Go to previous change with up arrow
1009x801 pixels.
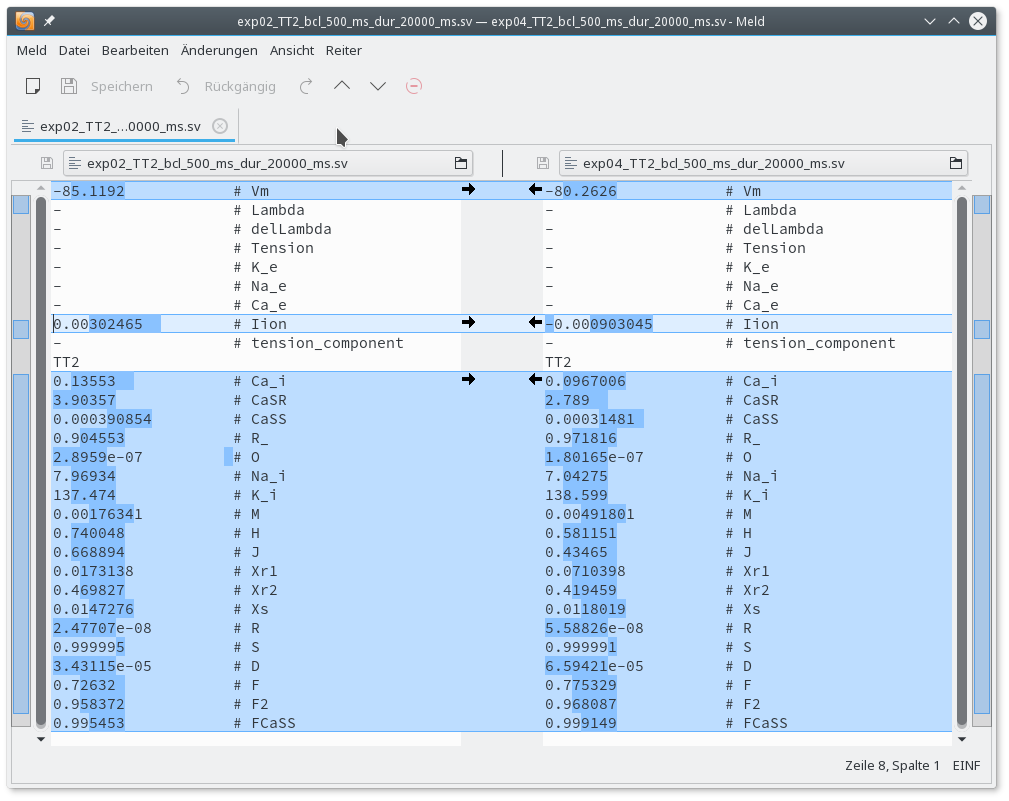[x=342, y=86]
